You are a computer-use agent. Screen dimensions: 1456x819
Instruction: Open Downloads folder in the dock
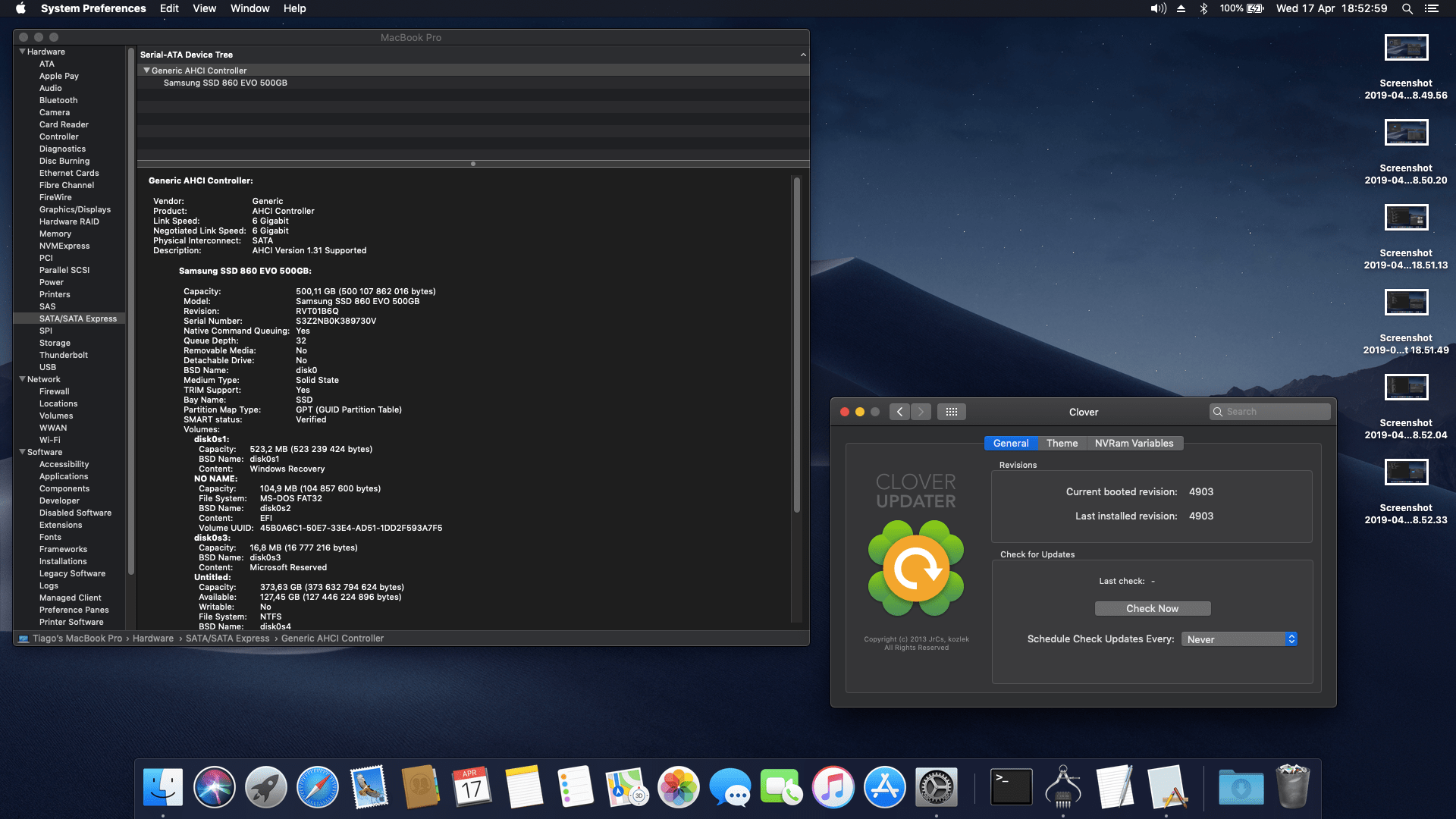1241,787
